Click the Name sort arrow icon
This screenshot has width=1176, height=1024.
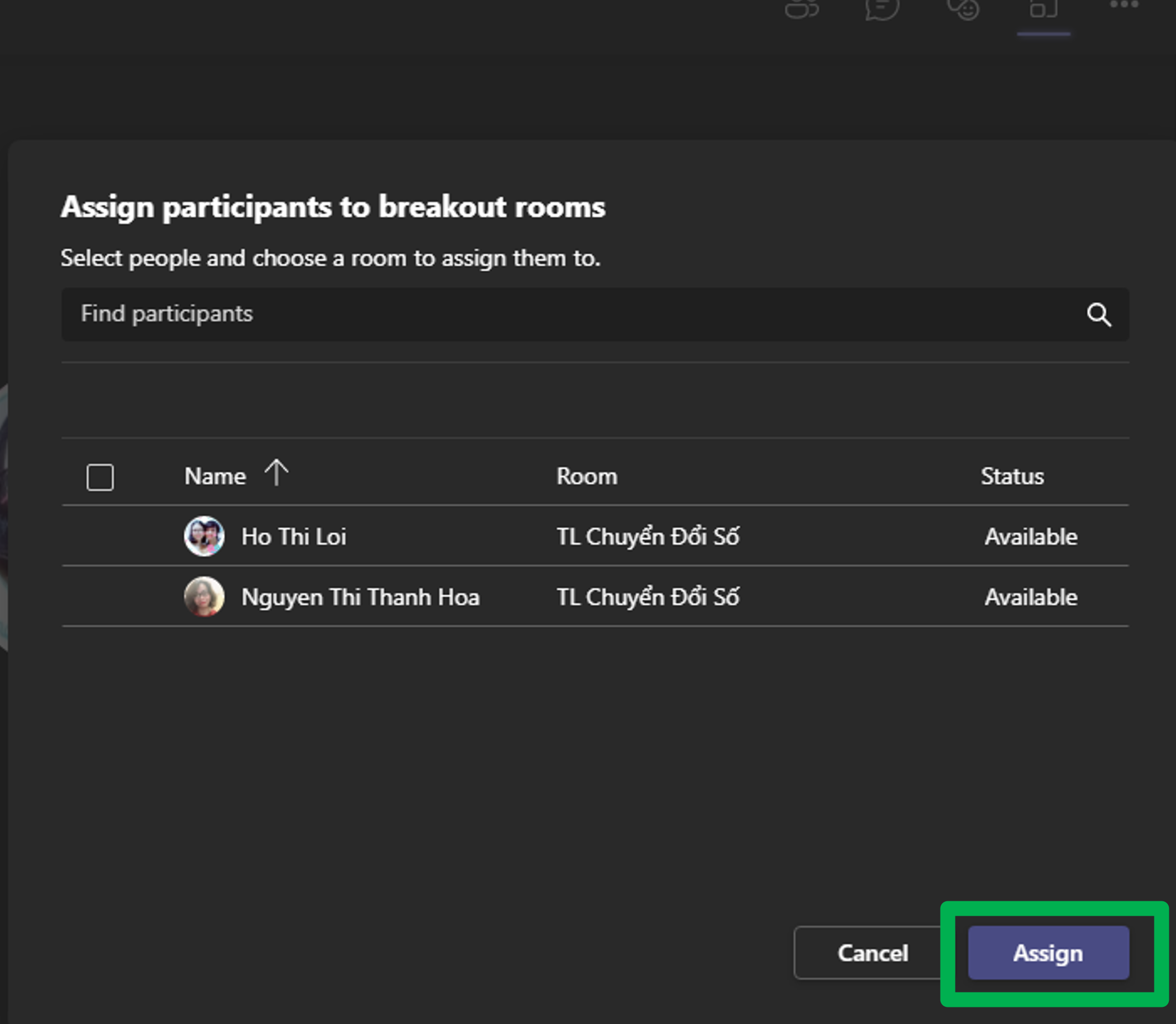pos(276,473)
